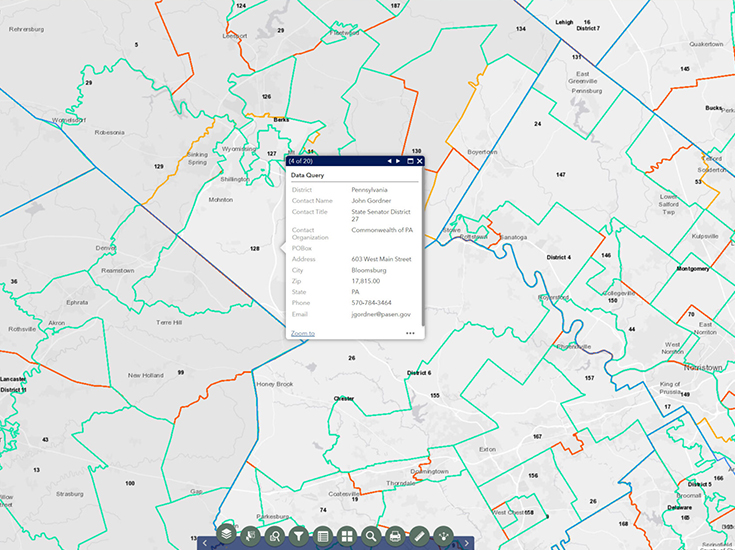Click the Zoom to link
Viewport: 735px width, 550px height.
tap(303, 333)
